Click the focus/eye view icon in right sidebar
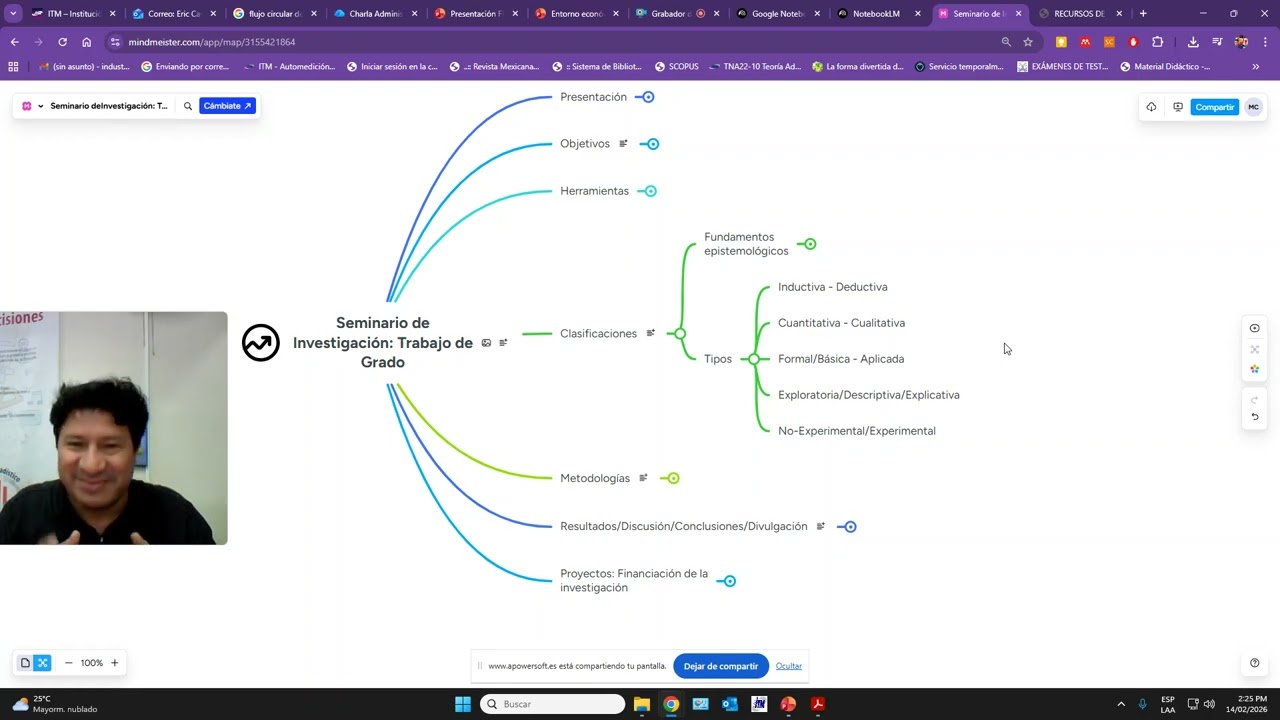This screenshot has width=1280, height=720. (1254, 328)
